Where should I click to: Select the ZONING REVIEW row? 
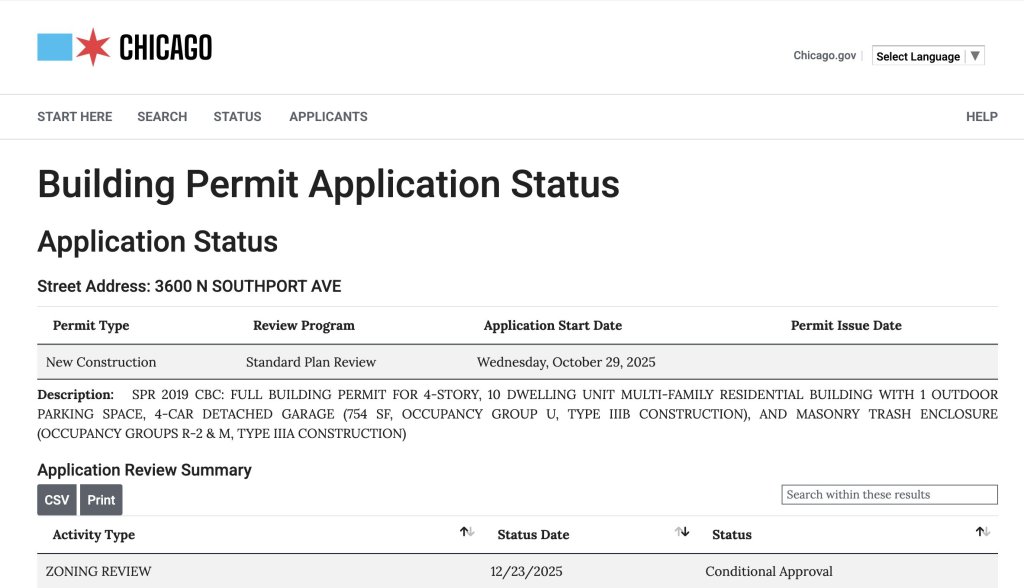(98, 572)
